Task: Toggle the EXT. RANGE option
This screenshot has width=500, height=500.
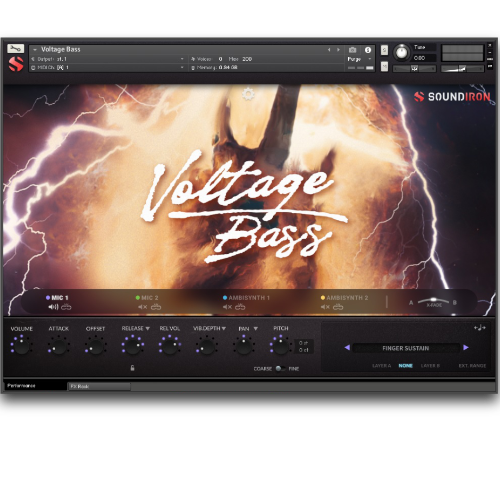Action: point(472,366)
